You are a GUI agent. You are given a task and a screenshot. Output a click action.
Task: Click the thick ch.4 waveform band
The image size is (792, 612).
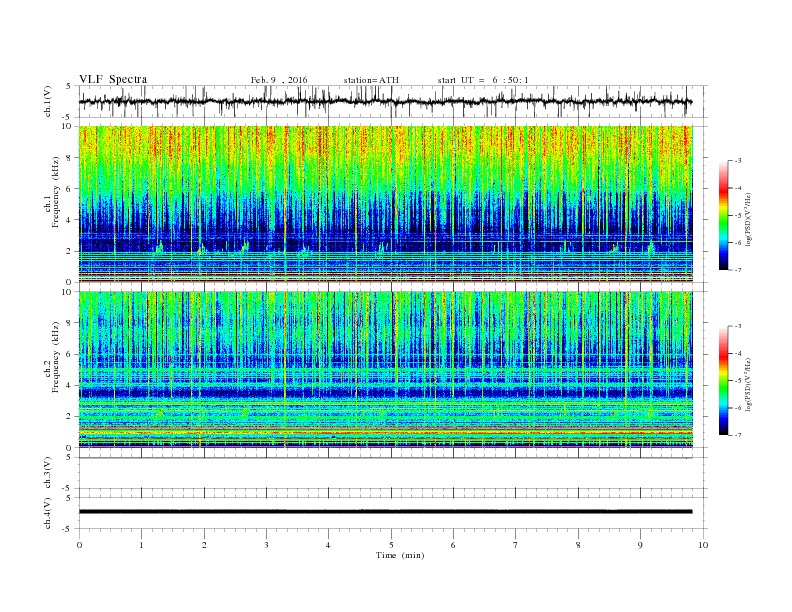385,512
